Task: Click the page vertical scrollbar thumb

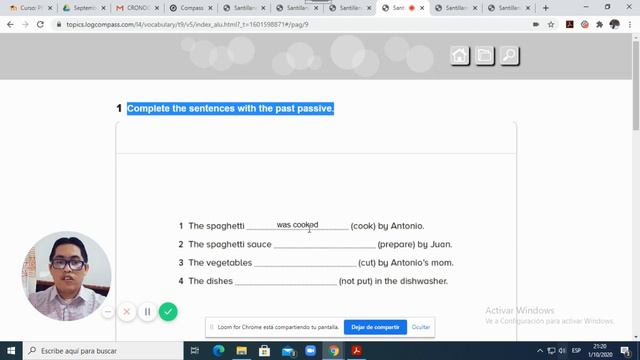Action: click(x=636, y=85)
